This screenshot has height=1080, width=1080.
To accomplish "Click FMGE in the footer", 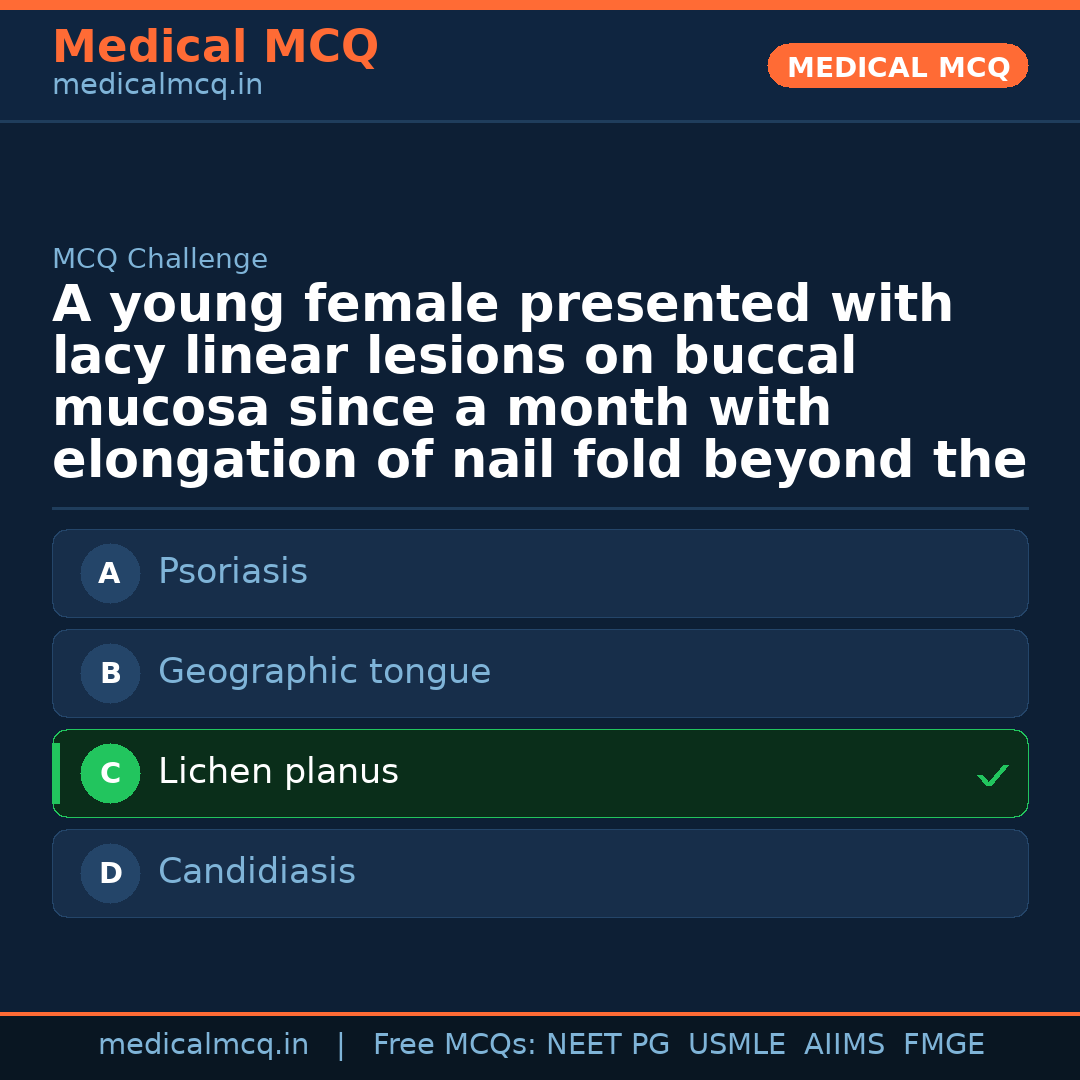I will coord(943,1045).
